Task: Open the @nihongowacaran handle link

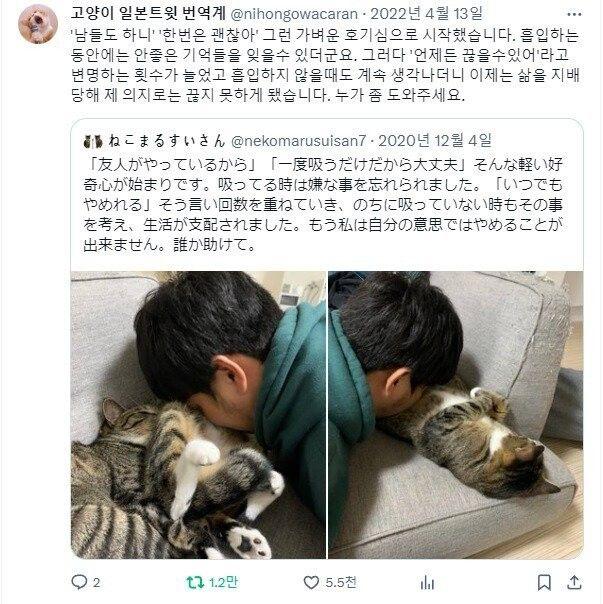Action: (294, 14)
